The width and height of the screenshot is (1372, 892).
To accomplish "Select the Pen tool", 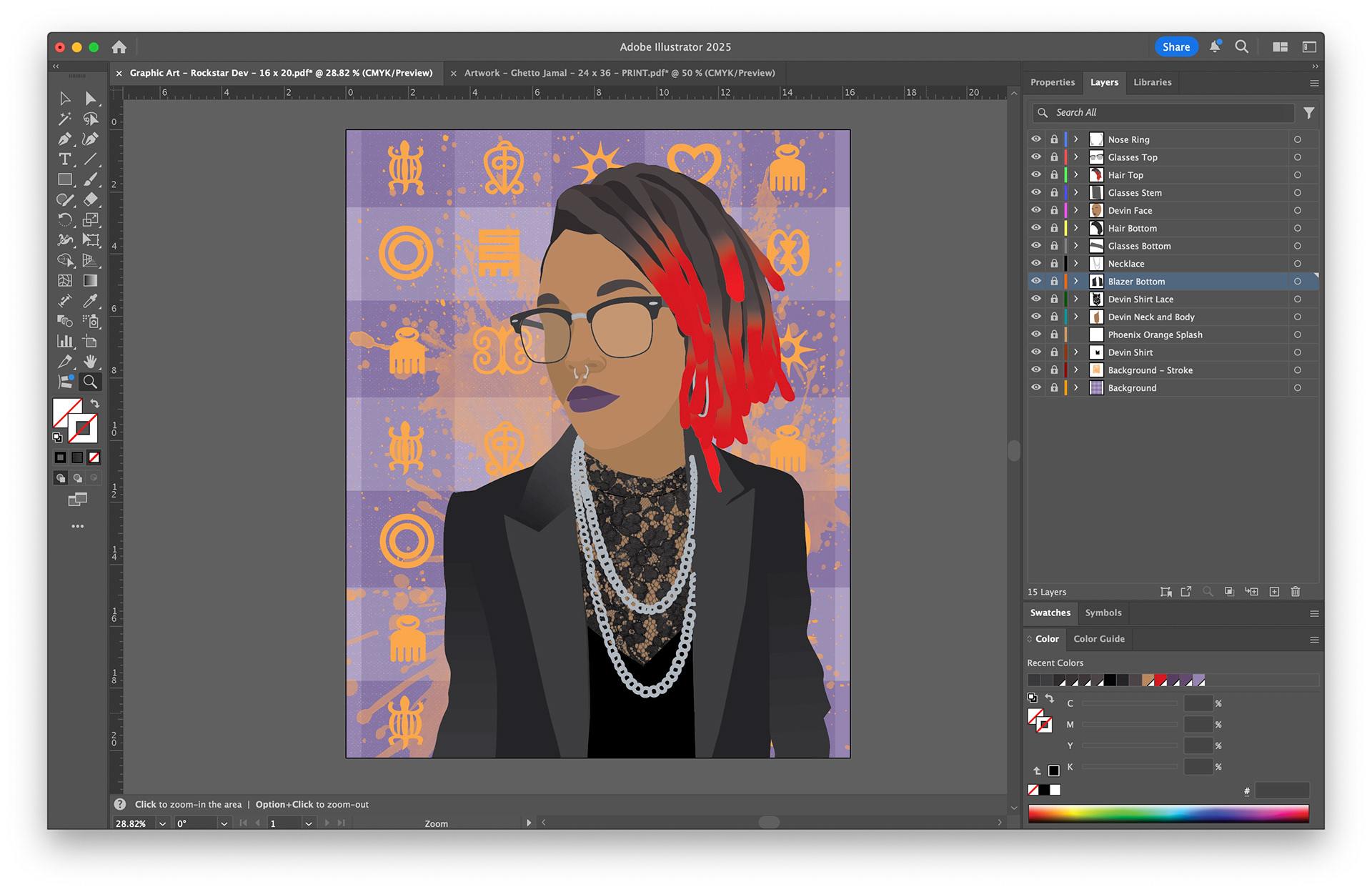I will pos(65,139).
